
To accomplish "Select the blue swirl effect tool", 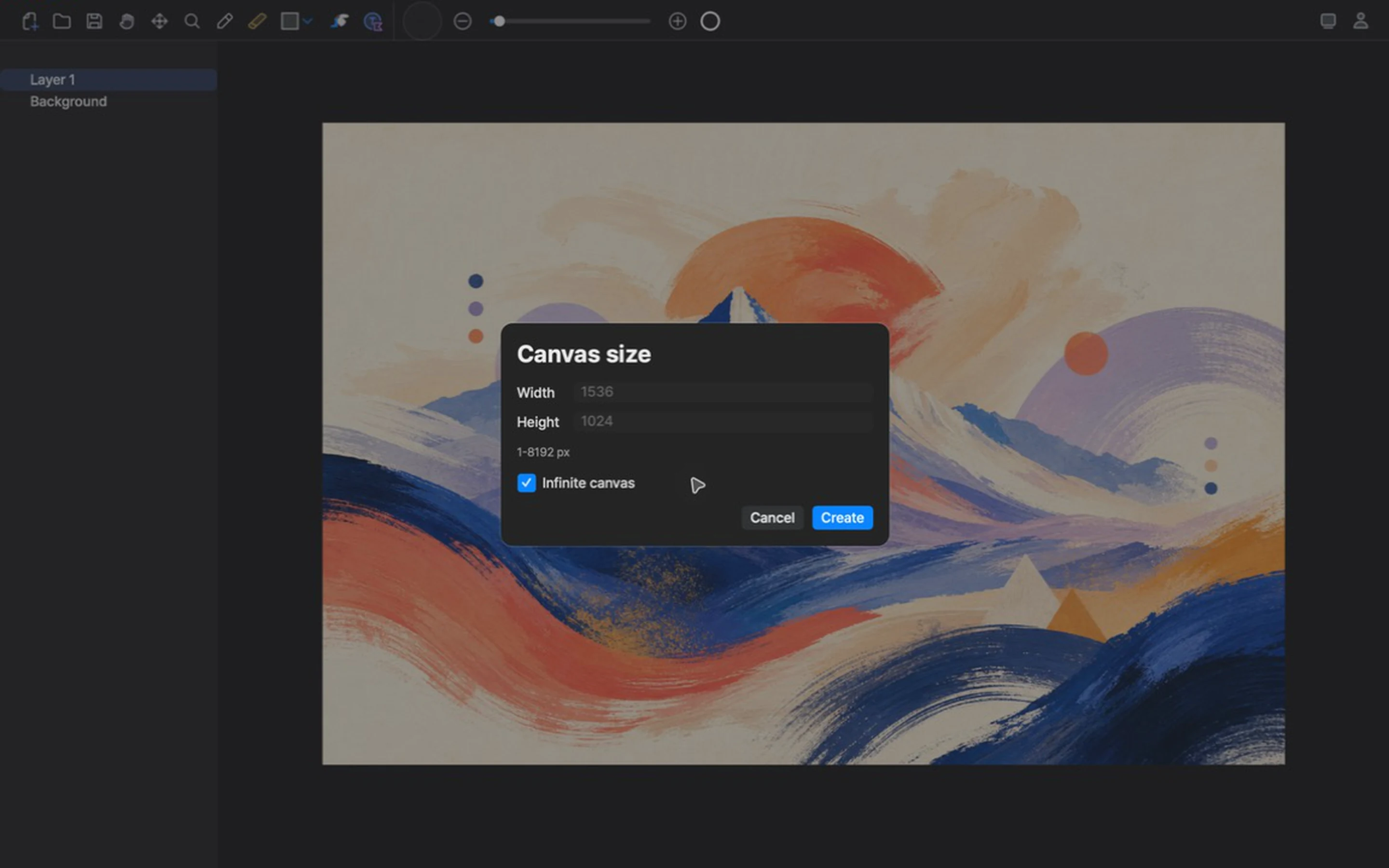I will [340, 21].
